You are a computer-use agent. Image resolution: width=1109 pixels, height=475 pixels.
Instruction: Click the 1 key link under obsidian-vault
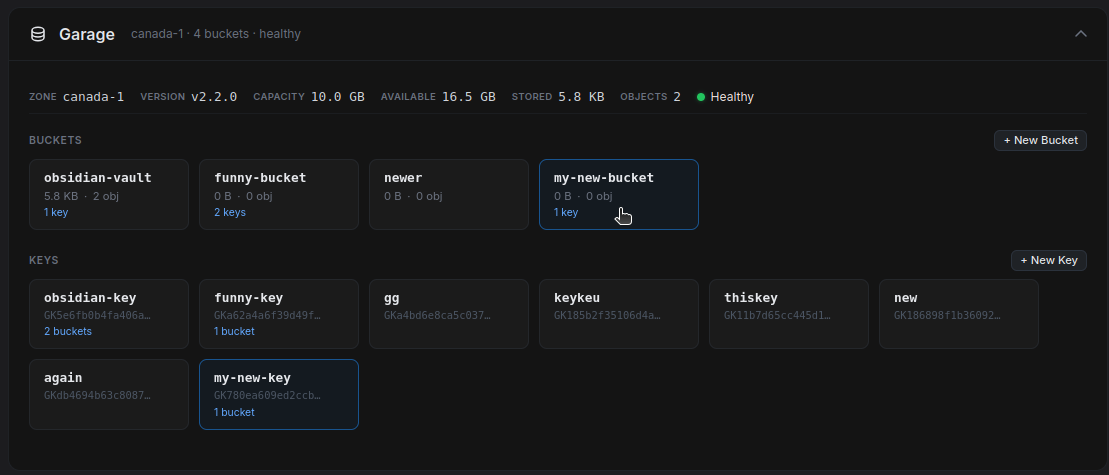click(x=56, y=212)
